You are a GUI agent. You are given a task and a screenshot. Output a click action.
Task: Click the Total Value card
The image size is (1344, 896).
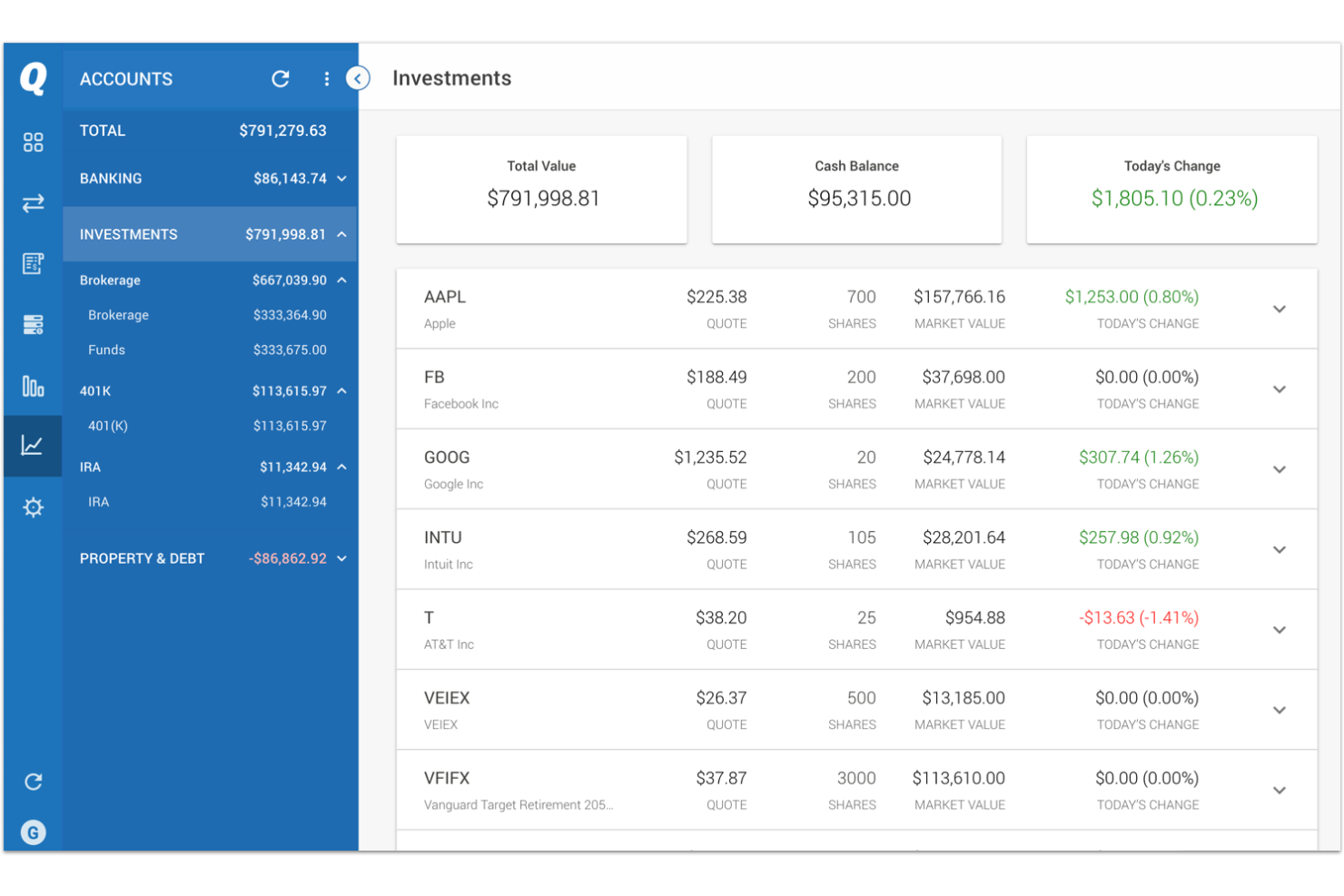coord(541,190)
